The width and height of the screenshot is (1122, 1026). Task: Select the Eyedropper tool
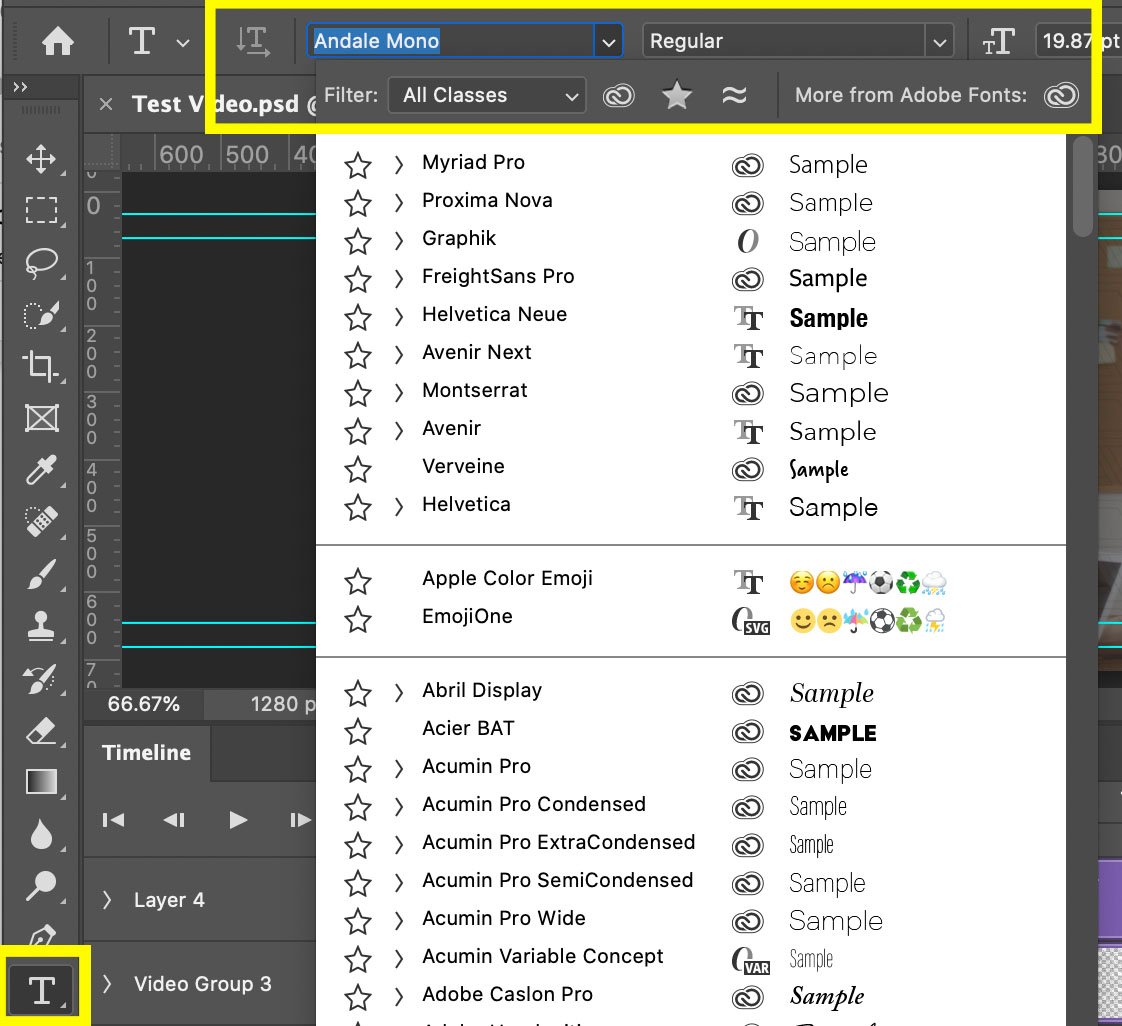41,470
